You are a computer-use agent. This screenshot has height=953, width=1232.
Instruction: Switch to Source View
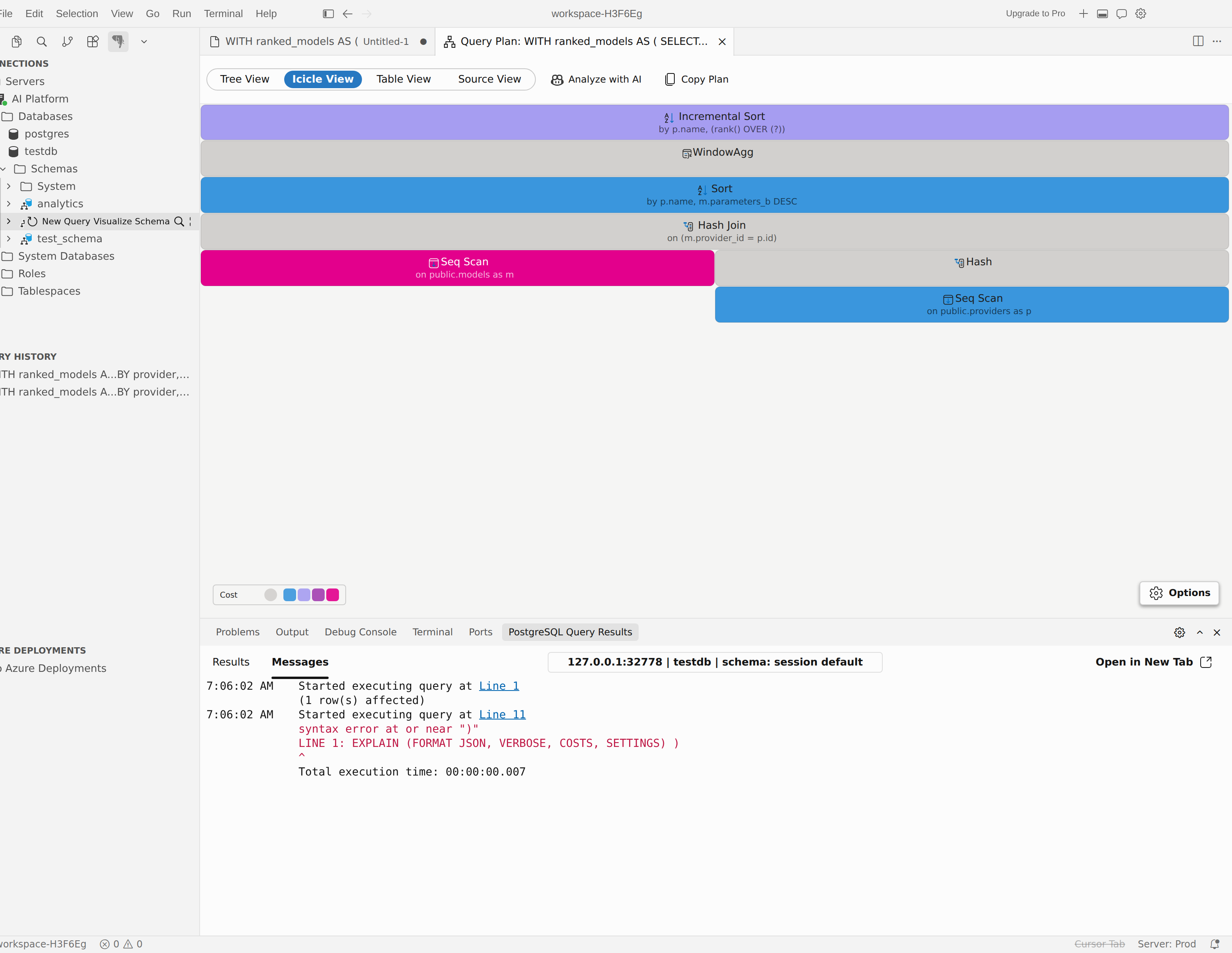coord(490,79)
